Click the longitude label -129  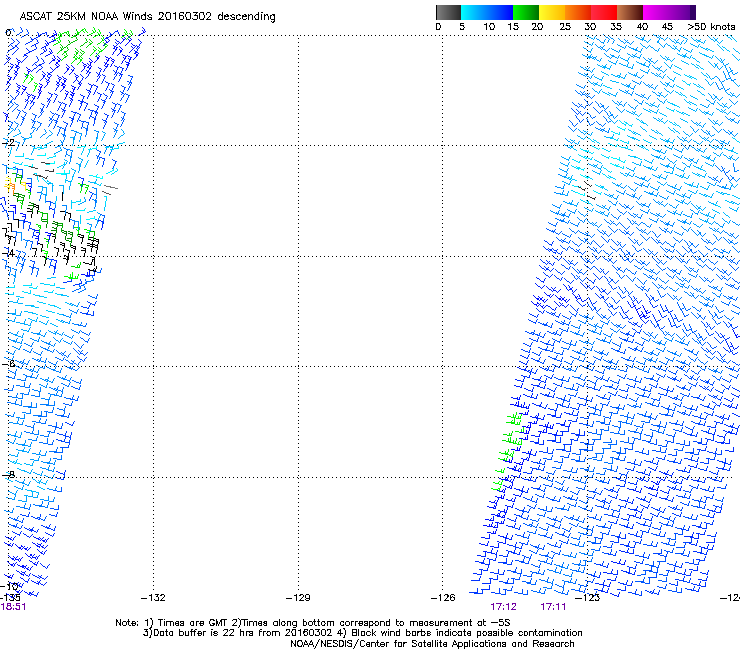[298, 598]
